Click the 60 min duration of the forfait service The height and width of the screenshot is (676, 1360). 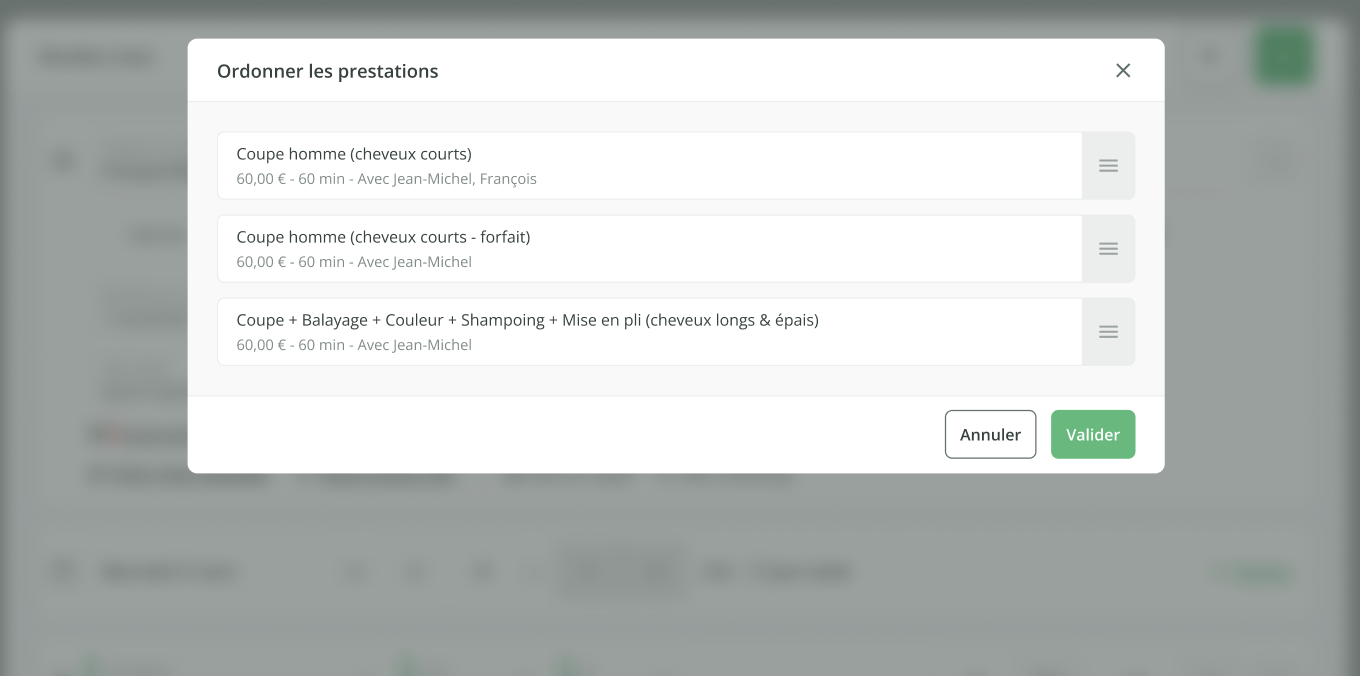pyautogui.click(x=321, y=262)
